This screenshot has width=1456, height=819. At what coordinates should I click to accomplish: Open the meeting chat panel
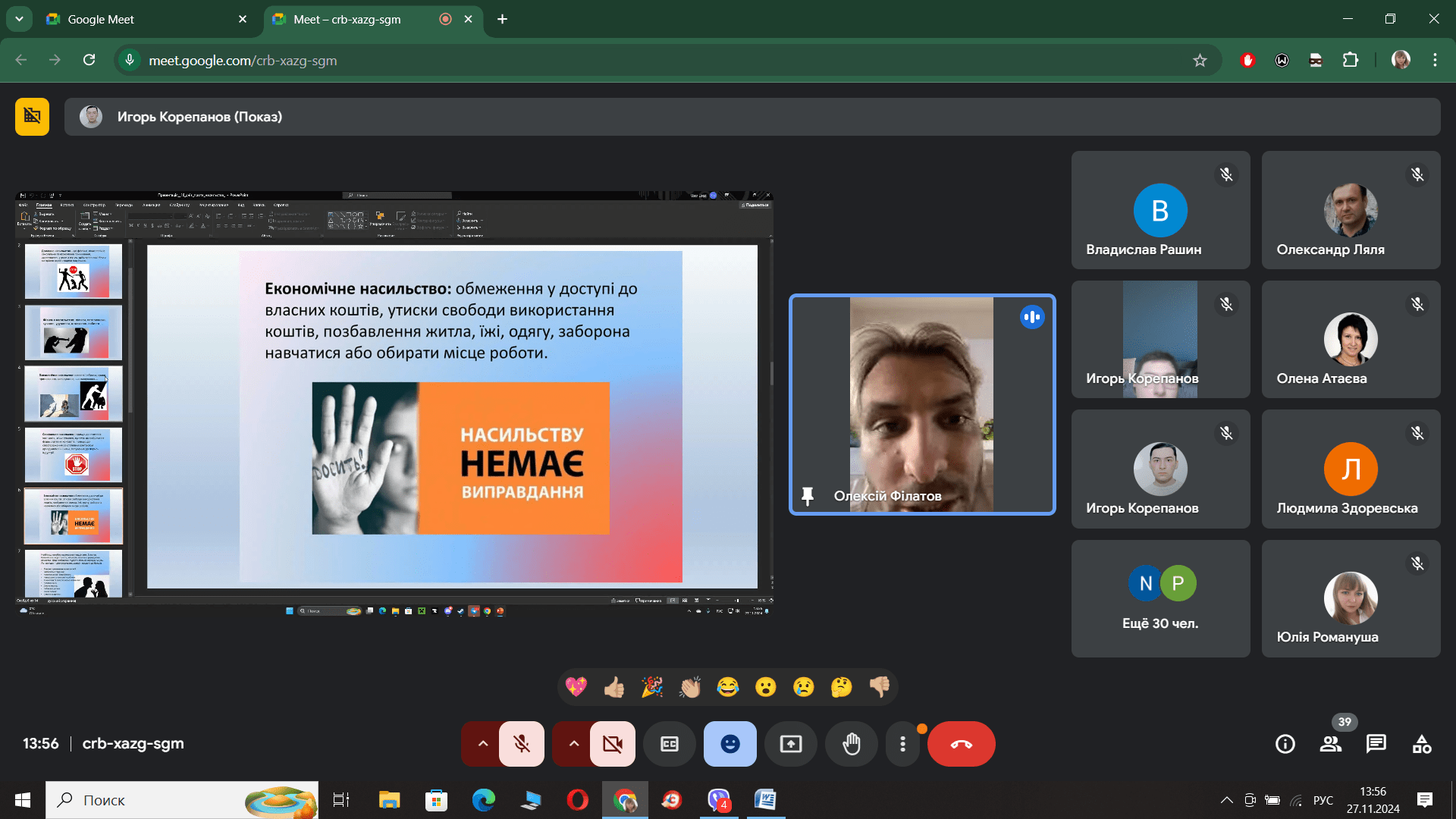[1376, 744]
